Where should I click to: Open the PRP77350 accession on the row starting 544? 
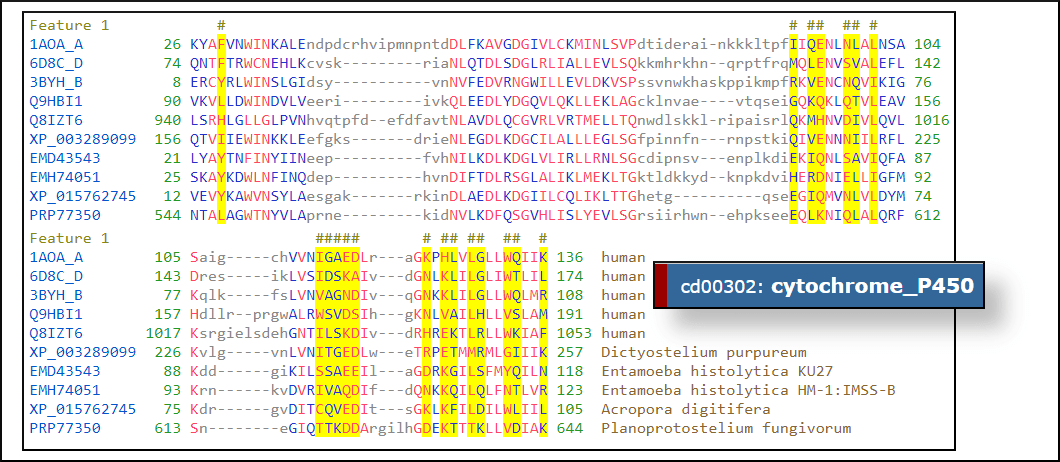coord(66,216)
